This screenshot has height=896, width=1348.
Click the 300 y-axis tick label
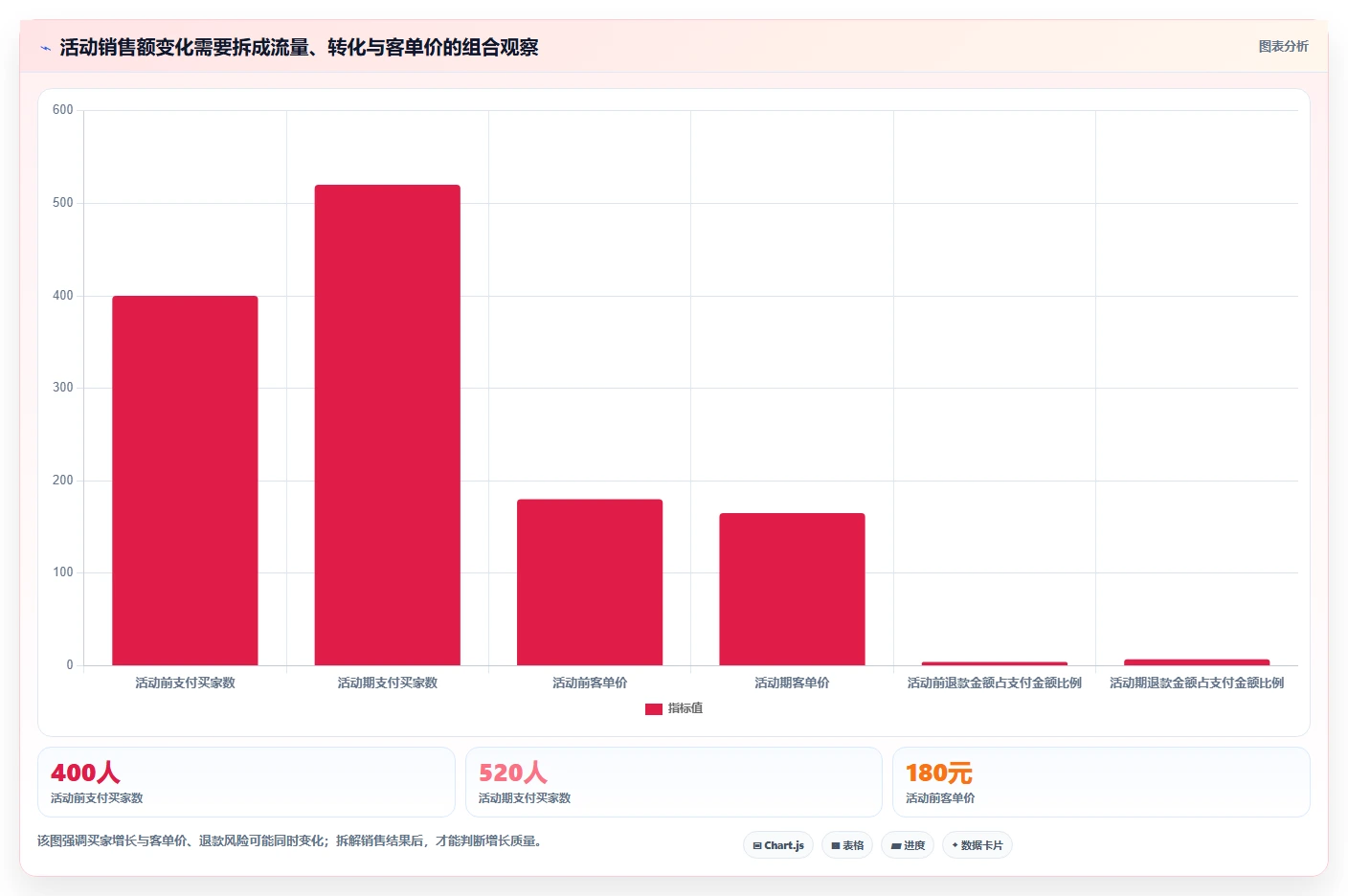click(x=63, y=388)
